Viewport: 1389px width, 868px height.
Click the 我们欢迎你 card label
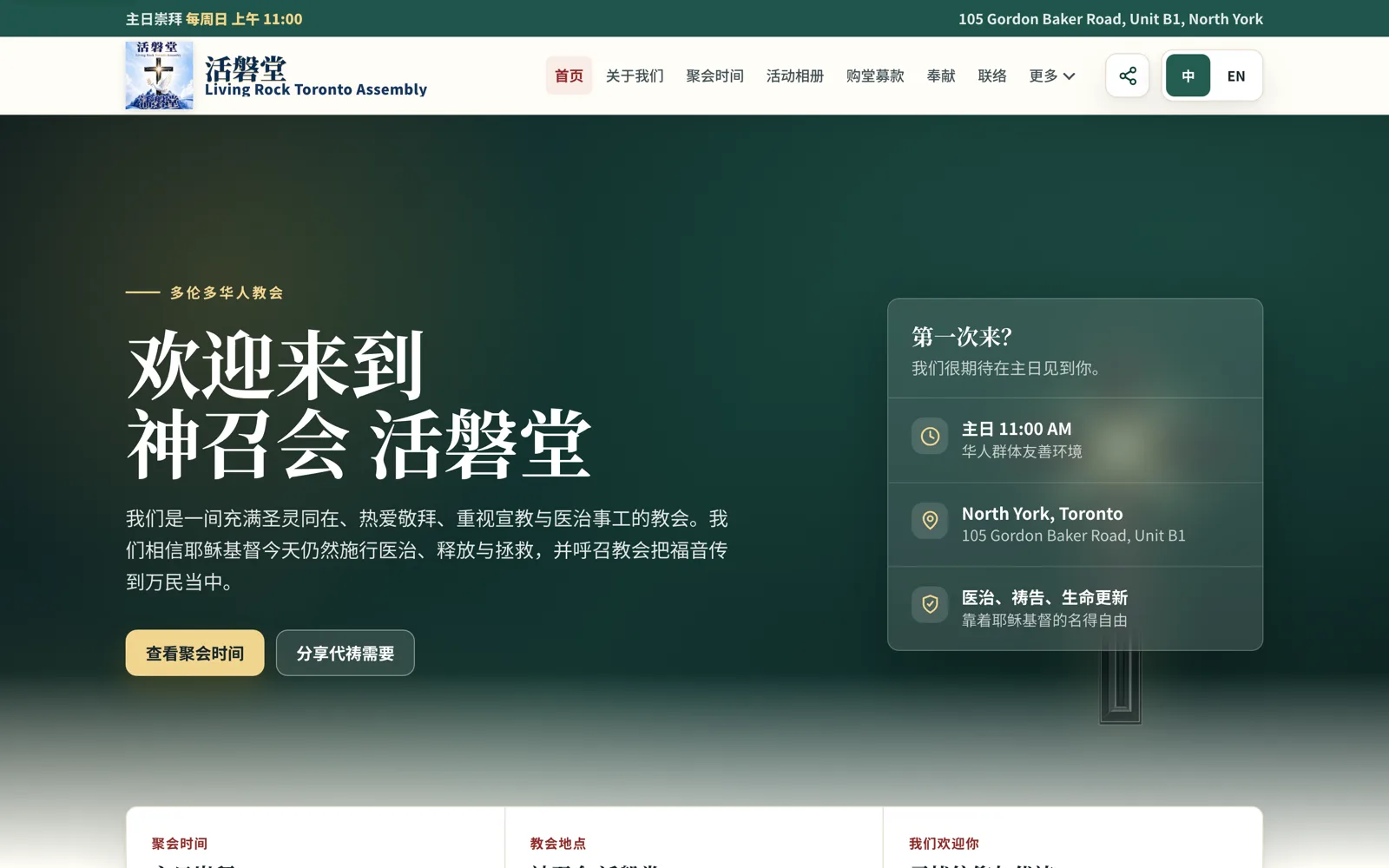[x=944, y=843]
